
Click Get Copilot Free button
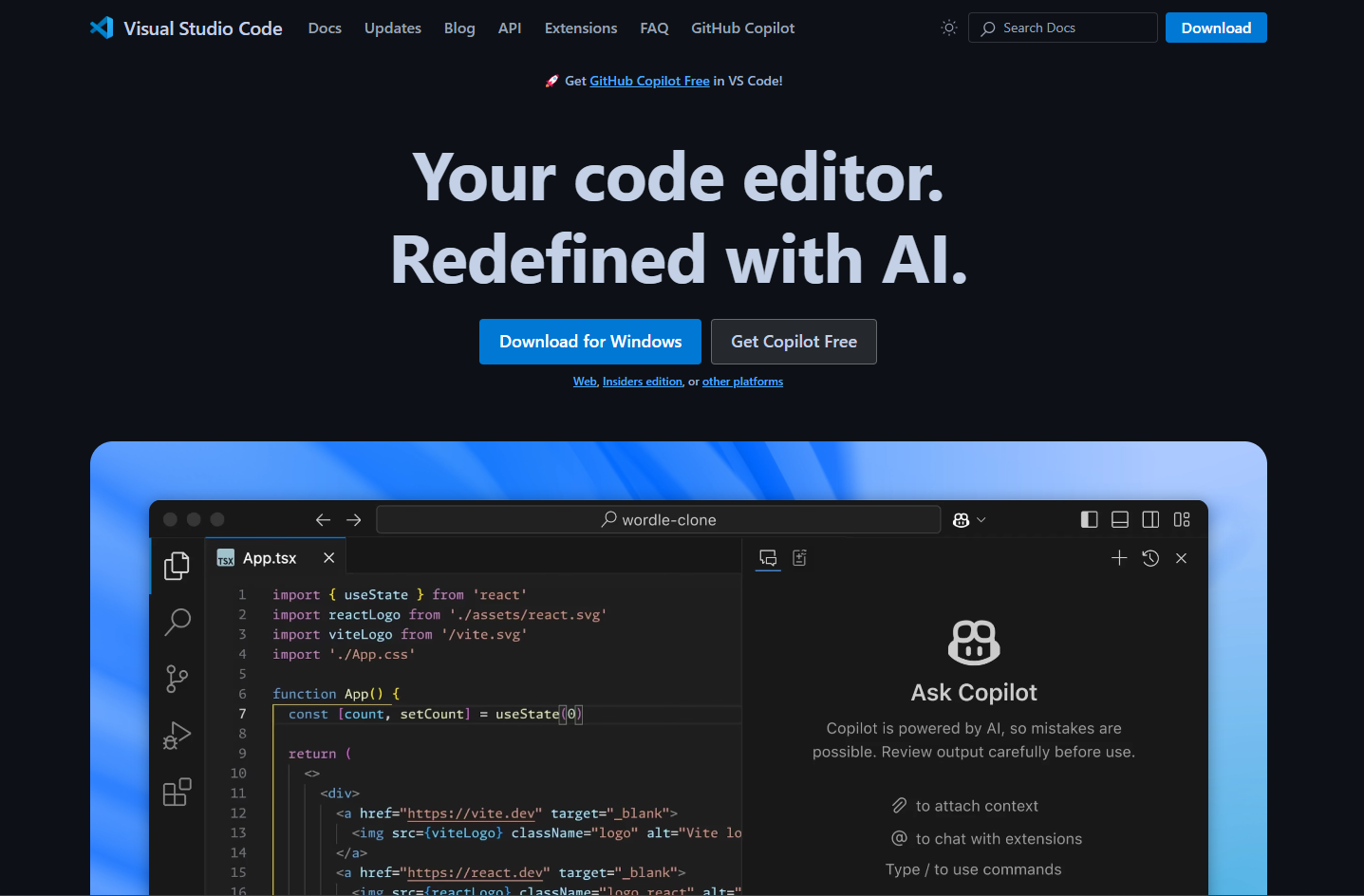794,342
